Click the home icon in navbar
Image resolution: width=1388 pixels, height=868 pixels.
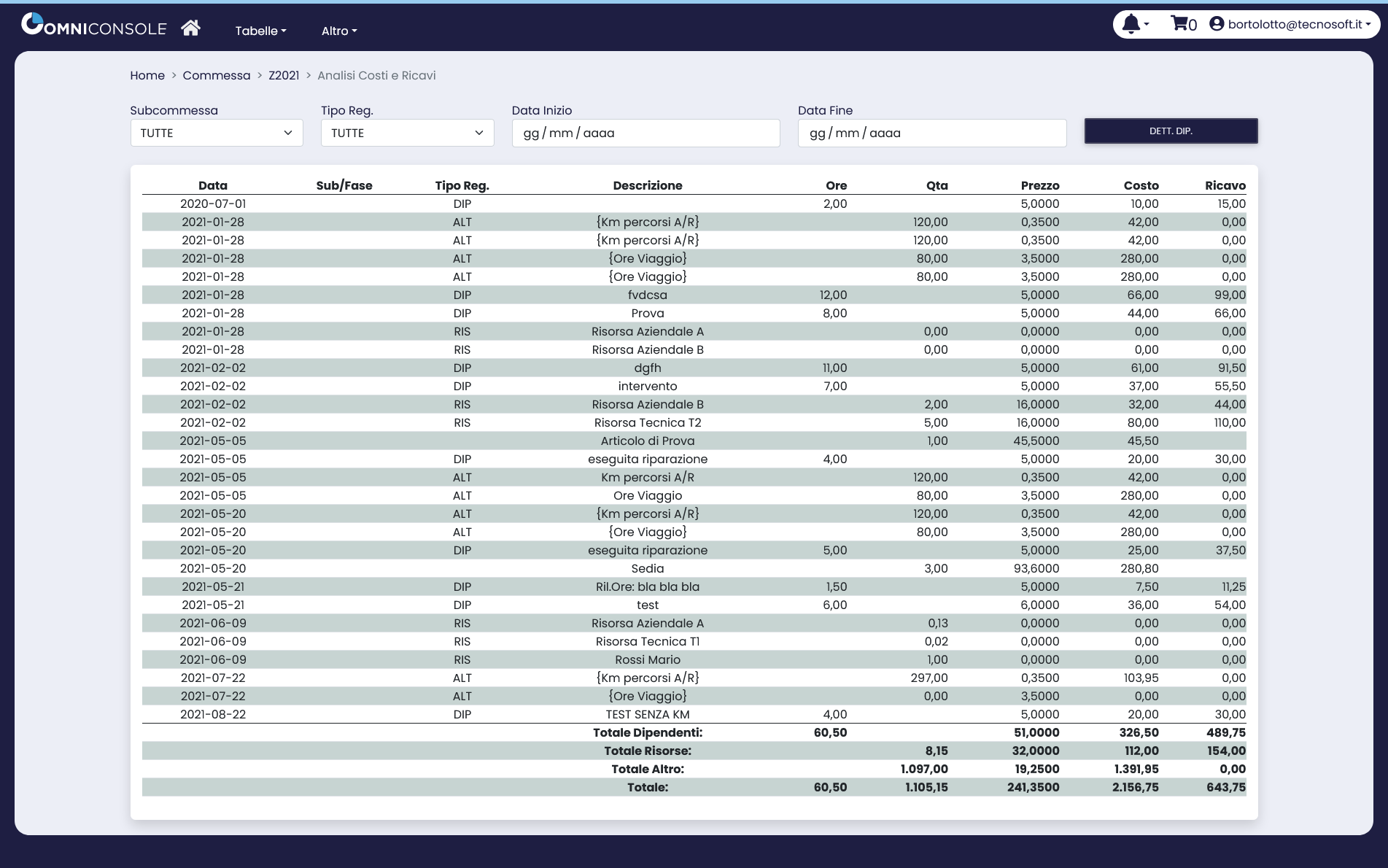190,28
